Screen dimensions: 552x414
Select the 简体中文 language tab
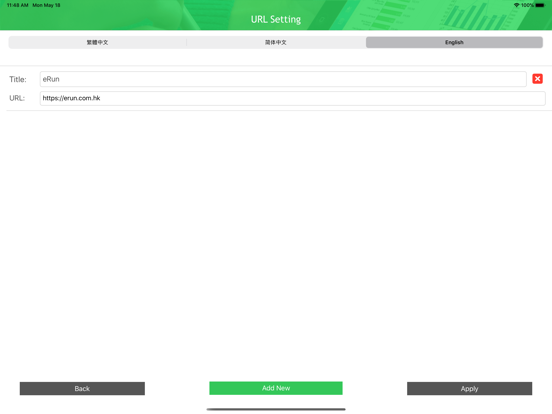(276, 42)
